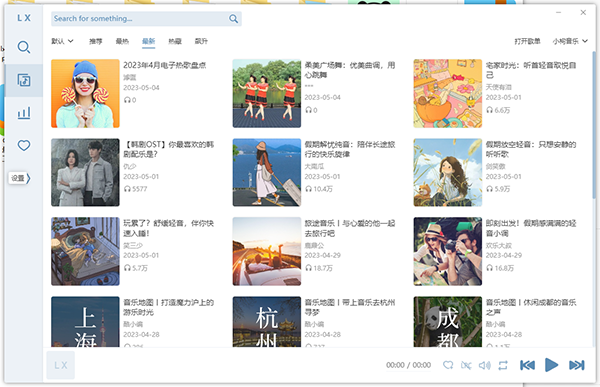
Task: Open the 假期解忧纯音 playlist title
Action: tap(350, 149)
